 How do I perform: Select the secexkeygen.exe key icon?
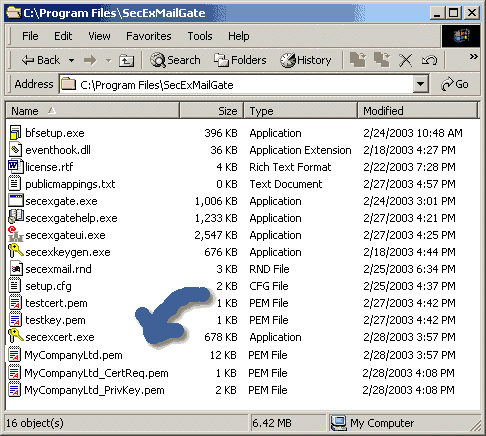pyautogui.click(x=15, y=252)
